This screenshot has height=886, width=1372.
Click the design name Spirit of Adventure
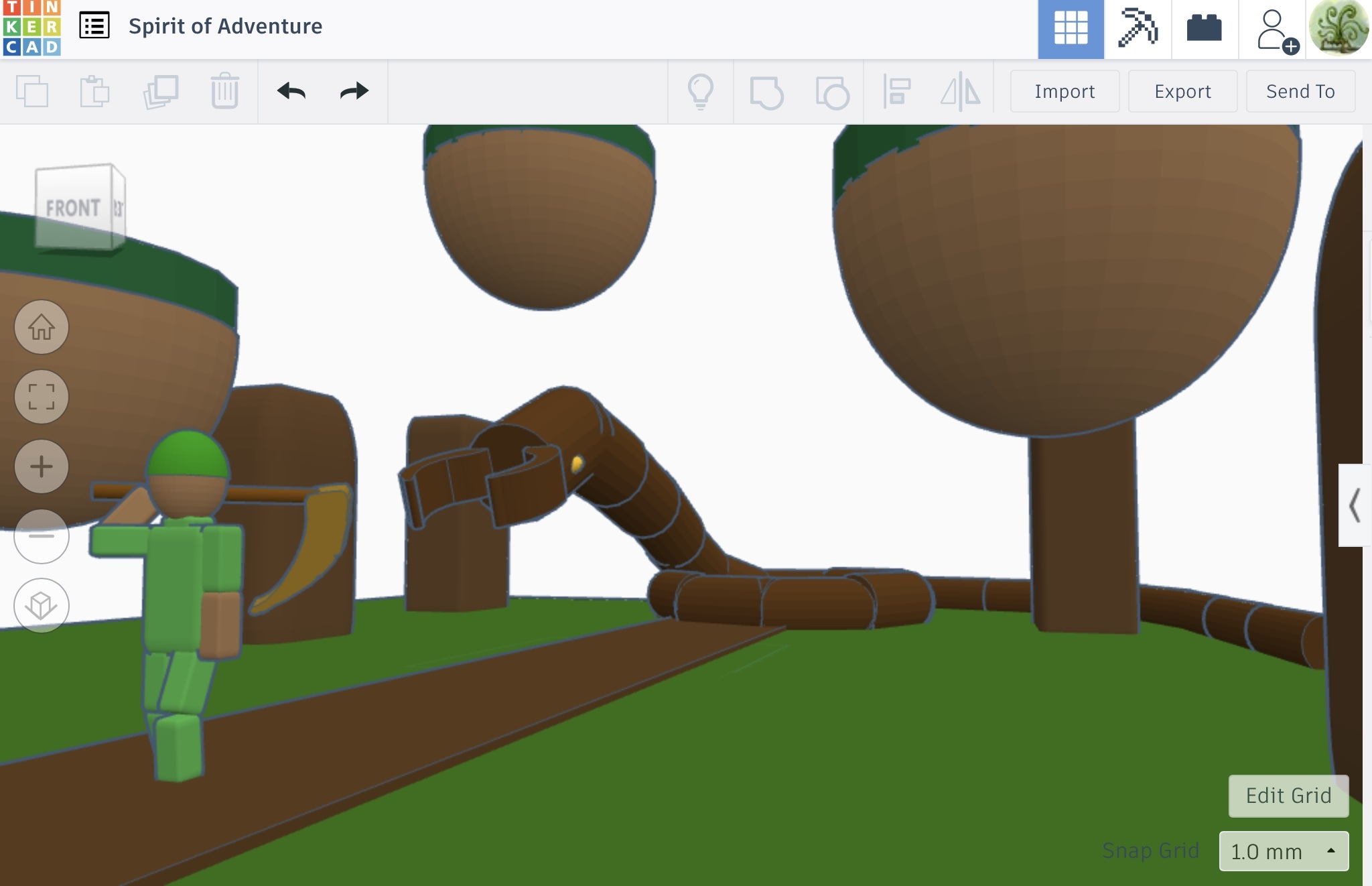tap(225, 26)
